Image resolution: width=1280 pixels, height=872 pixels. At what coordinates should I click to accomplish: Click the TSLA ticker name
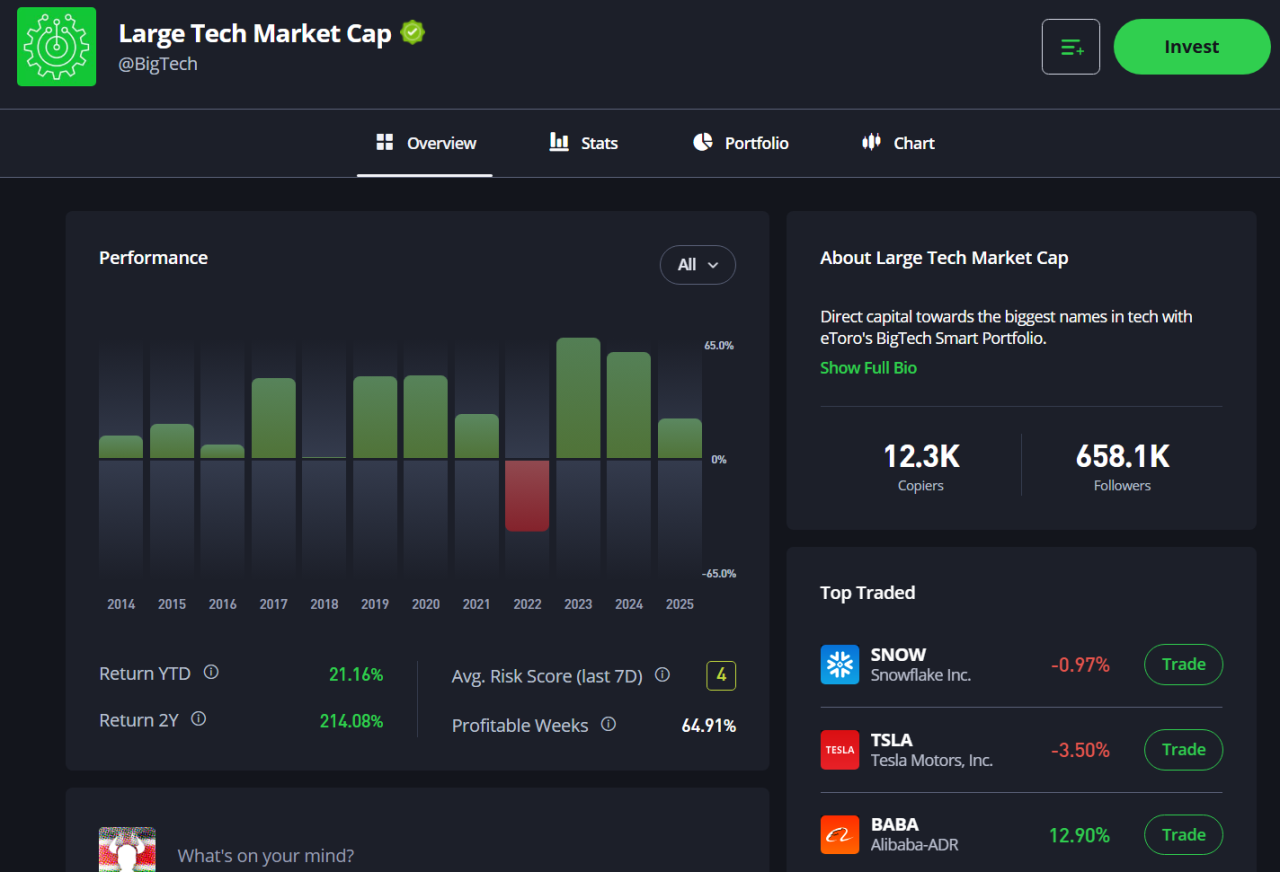point(892,740)
